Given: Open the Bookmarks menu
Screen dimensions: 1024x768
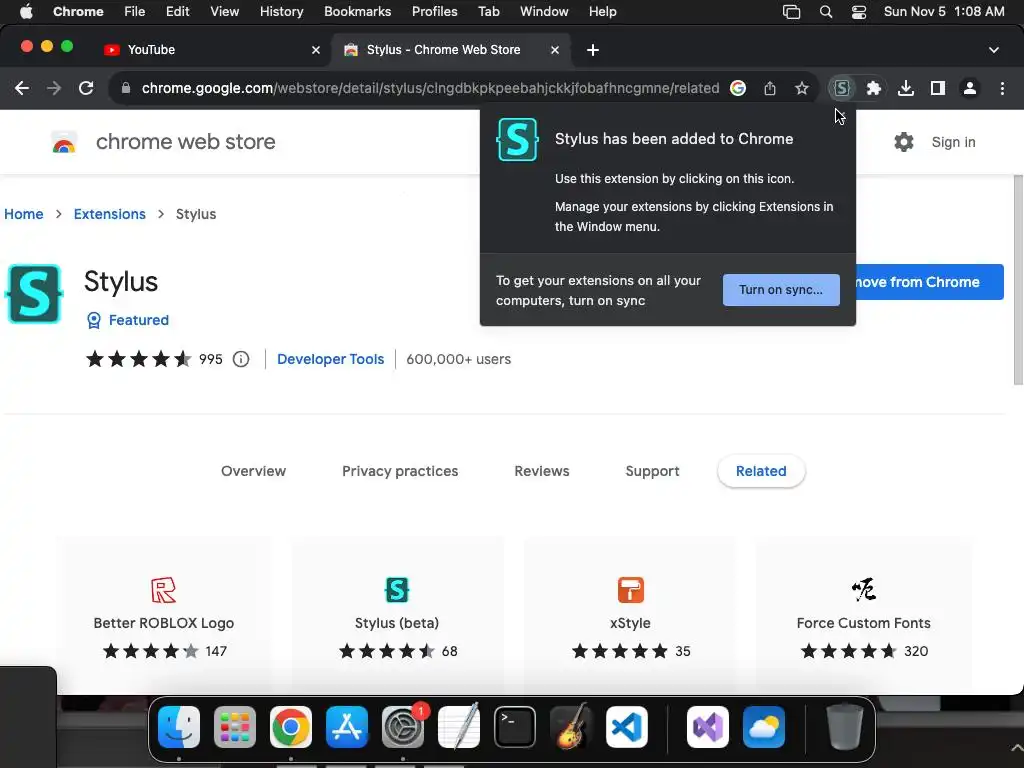Looking at the screenshot, I should 357,12.
